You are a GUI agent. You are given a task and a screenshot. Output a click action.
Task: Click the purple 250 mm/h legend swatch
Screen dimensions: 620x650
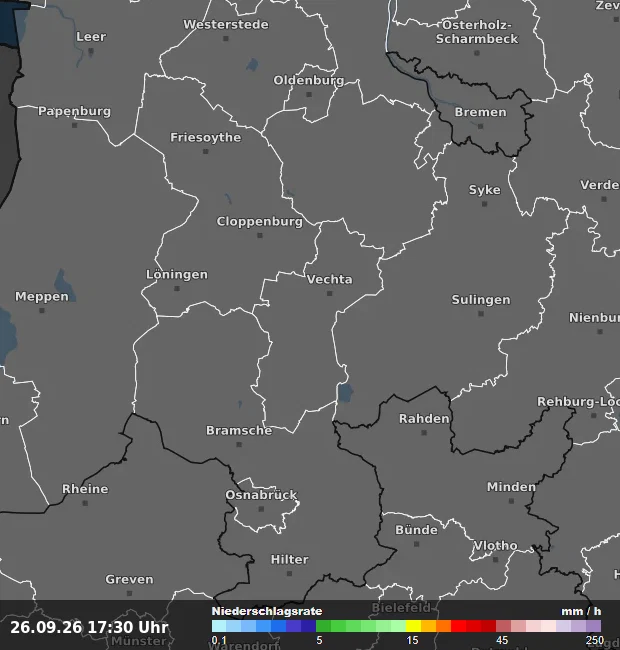click(593, 626)
